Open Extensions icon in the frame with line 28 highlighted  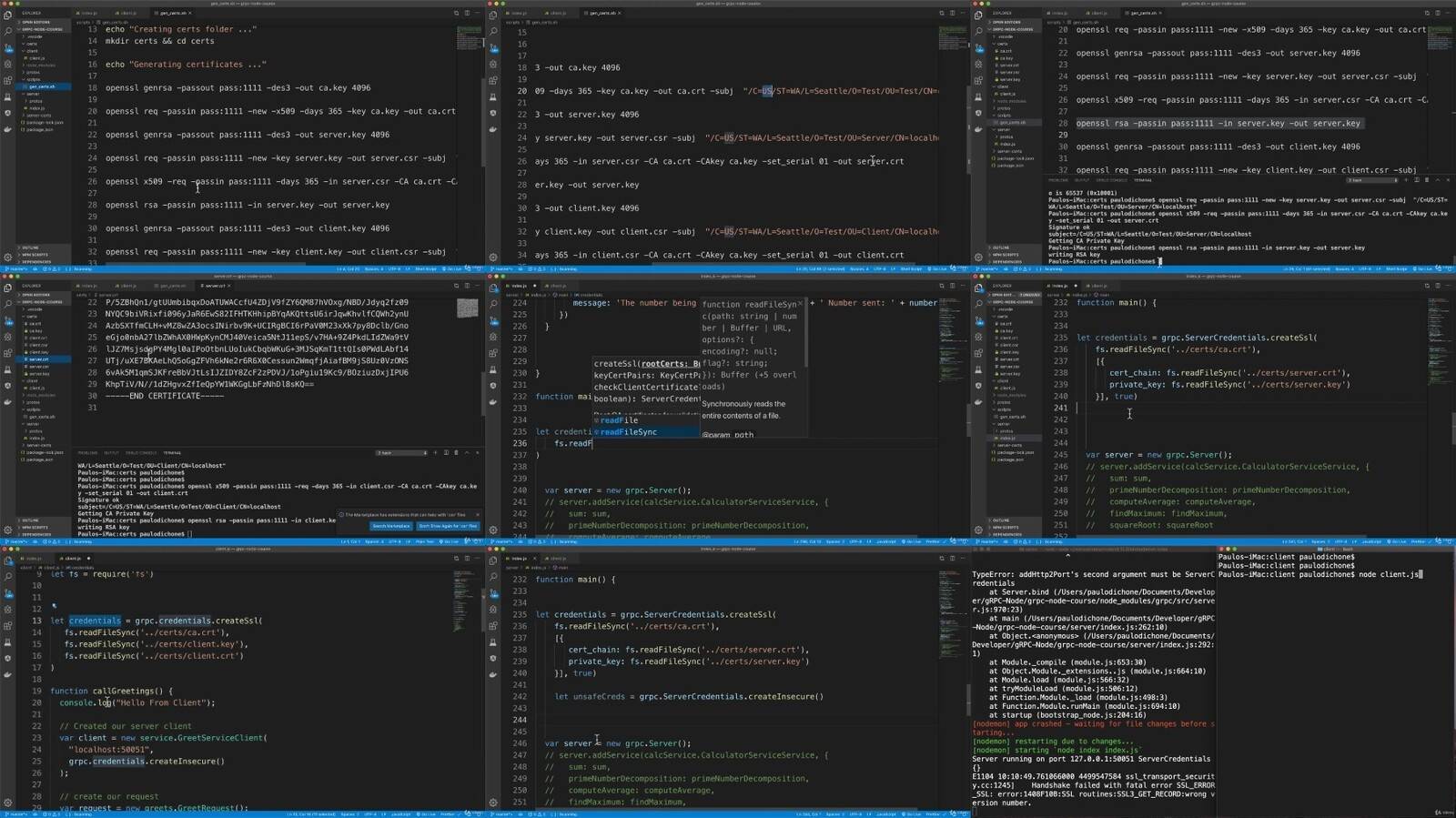pos(978,80)
